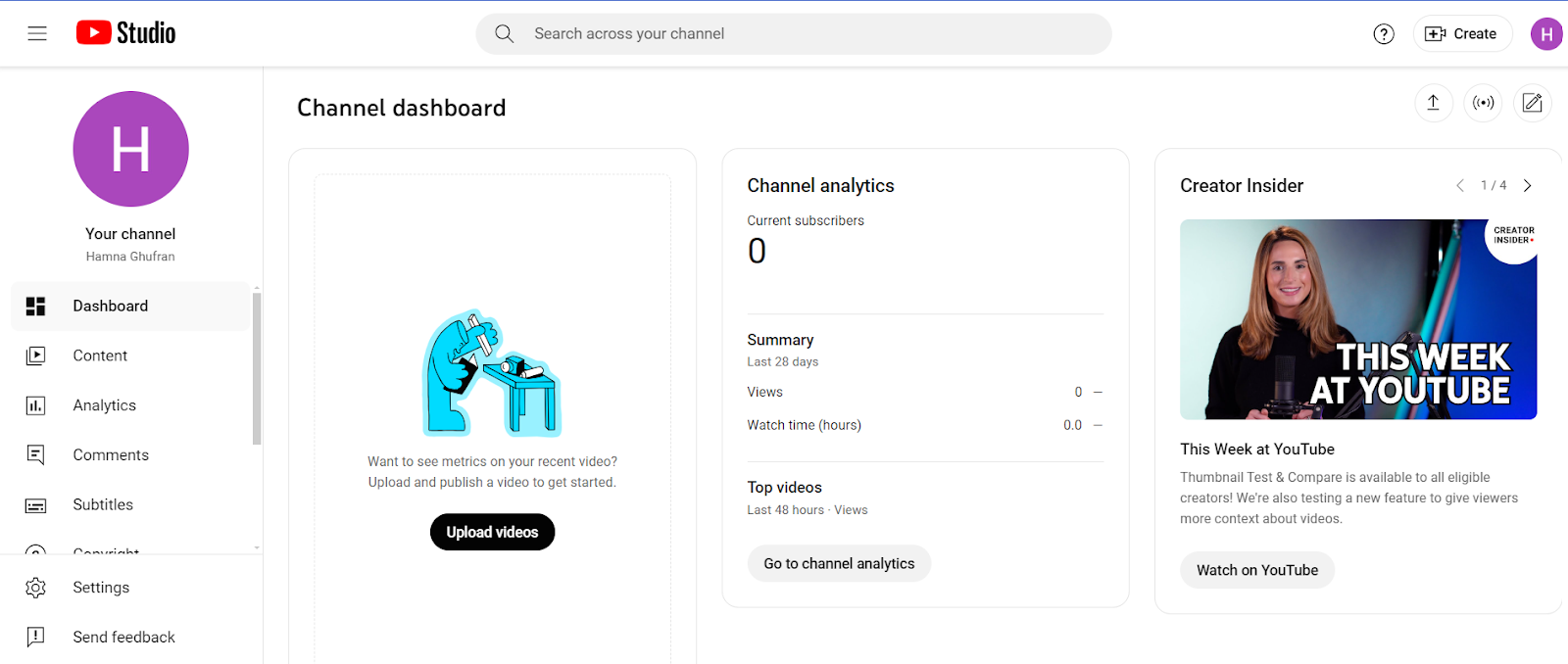1568x664 pixels.
Task: Click the Hamna Ghufran channel name
Action: [x=130, y=257]
